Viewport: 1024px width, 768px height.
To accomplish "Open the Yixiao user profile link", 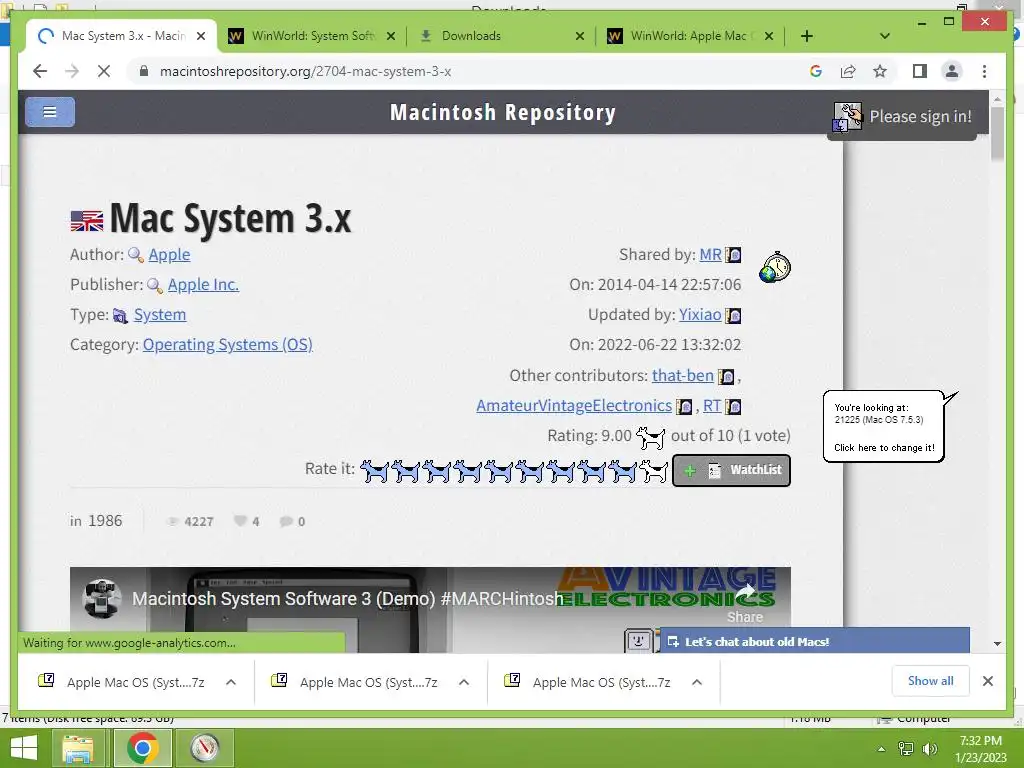I will pyautogui.click(x=700, y=315).
